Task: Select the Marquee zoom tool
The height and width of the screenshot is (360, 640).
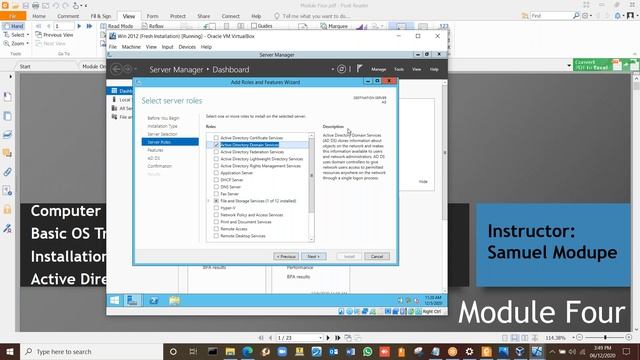Action: (334, 26)
